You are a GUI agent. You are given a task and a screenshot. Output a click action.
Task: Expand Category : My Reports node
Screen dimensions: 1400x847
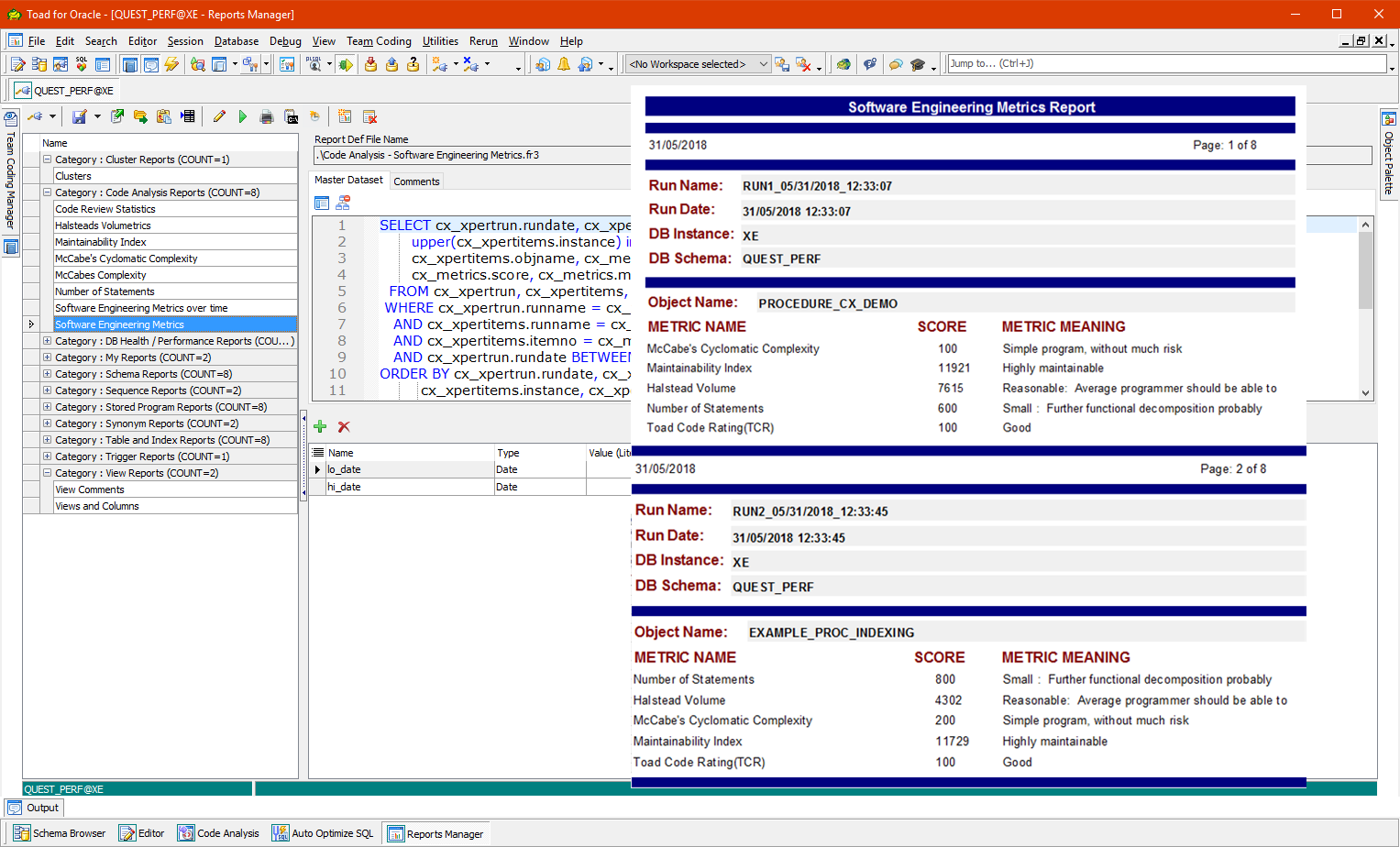[x=47, y=357]
